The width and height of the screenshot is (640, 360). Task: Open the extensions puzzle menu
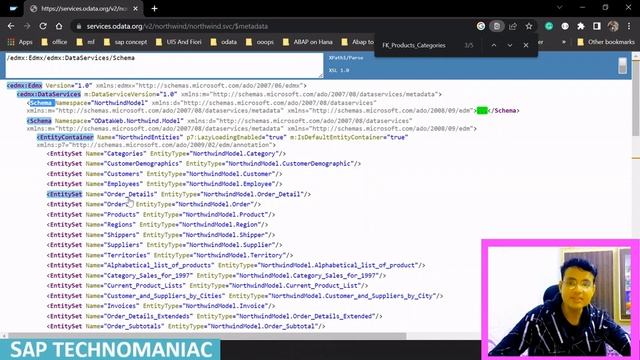[581, 26]
